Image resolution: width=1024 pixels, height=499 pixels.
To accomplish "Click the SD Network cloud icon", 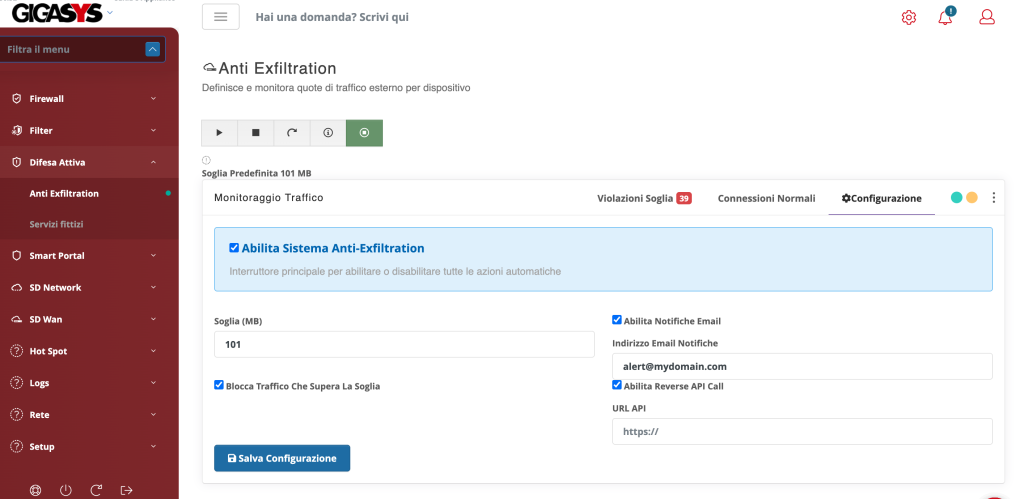I will coord(17,287).
